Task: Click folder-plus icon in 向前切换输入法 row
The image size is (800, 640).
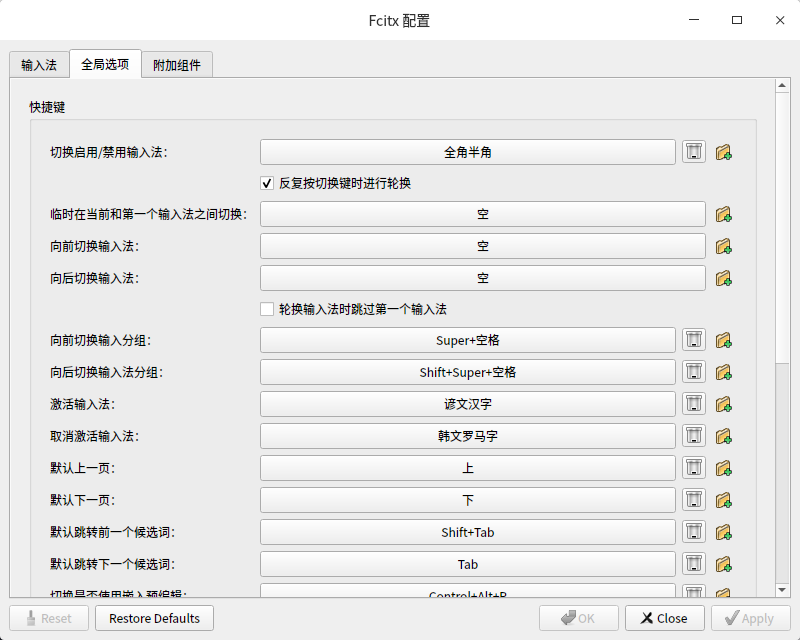Action: coord(723,246)
